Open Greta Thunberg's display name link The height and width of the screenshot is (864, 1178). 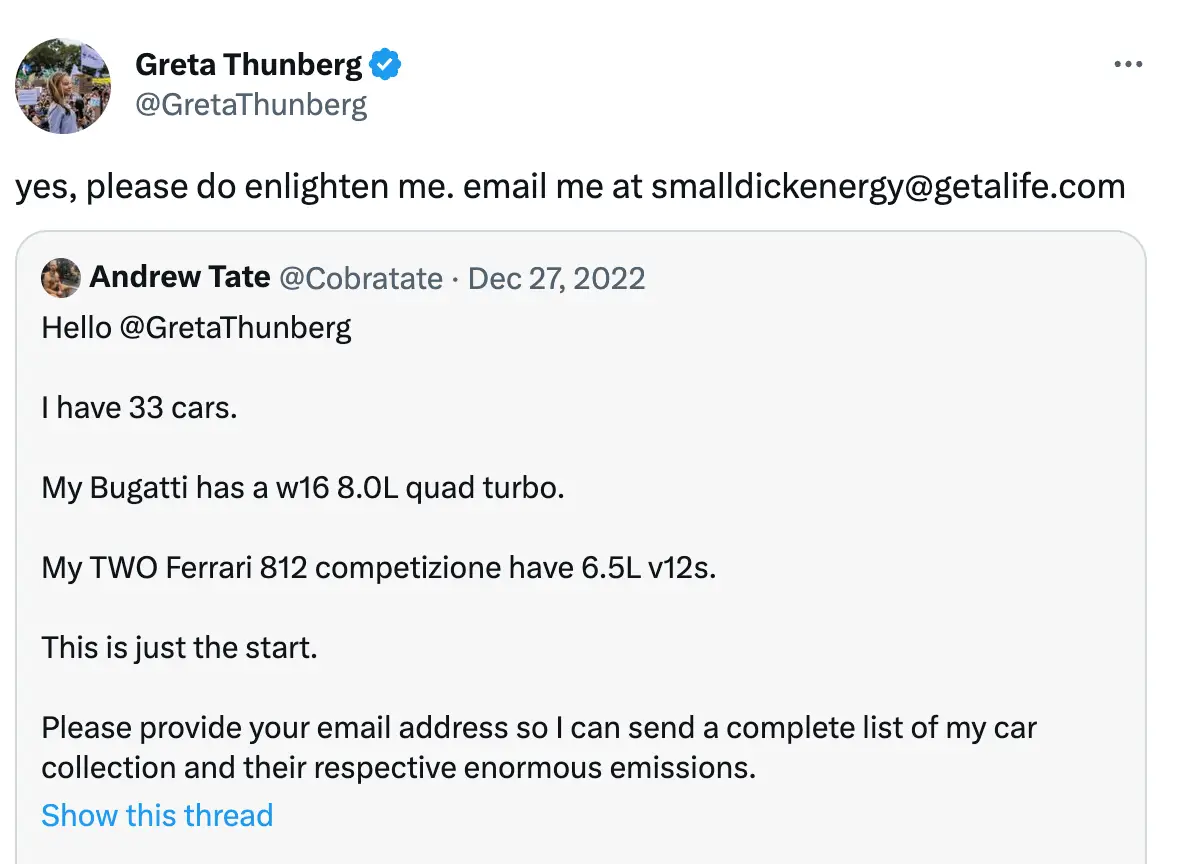[248, 65]
